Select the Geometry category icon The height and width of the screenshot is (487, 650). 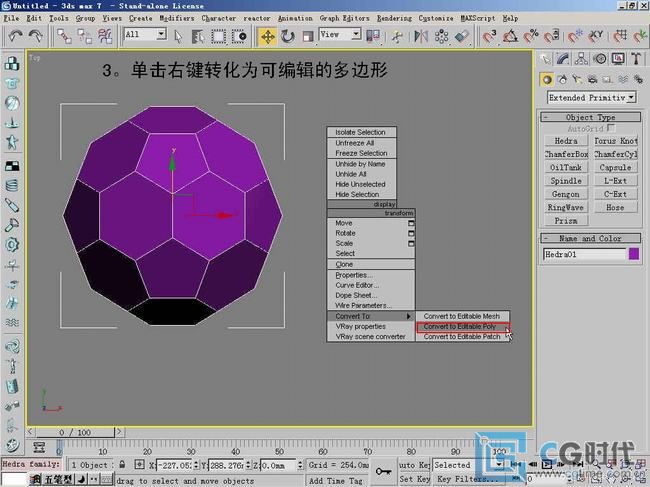click(x=547, y=79)
